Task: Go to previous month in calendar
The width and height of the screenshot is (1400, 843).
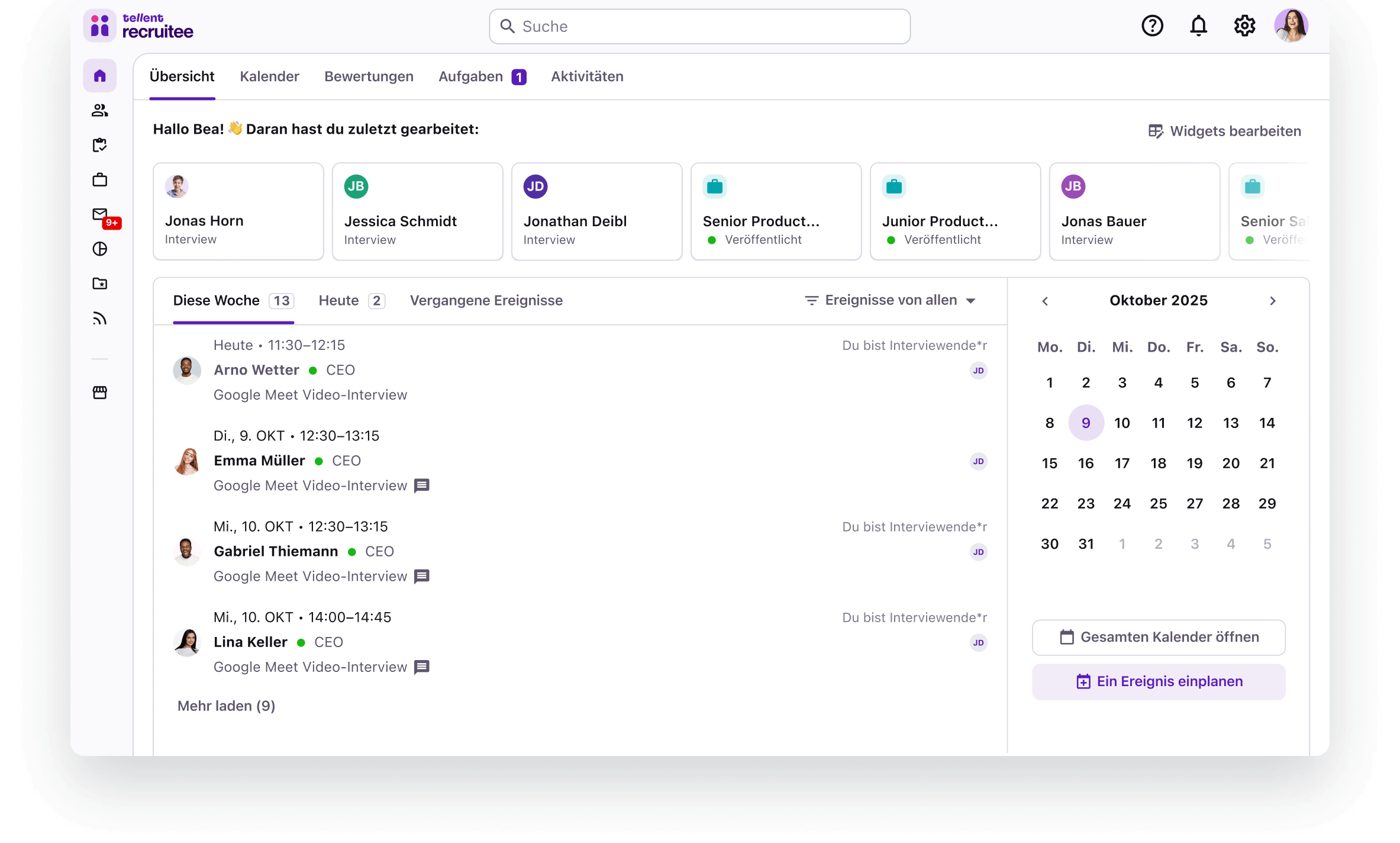Action: pyautogui.click(x=1045, y=301)
